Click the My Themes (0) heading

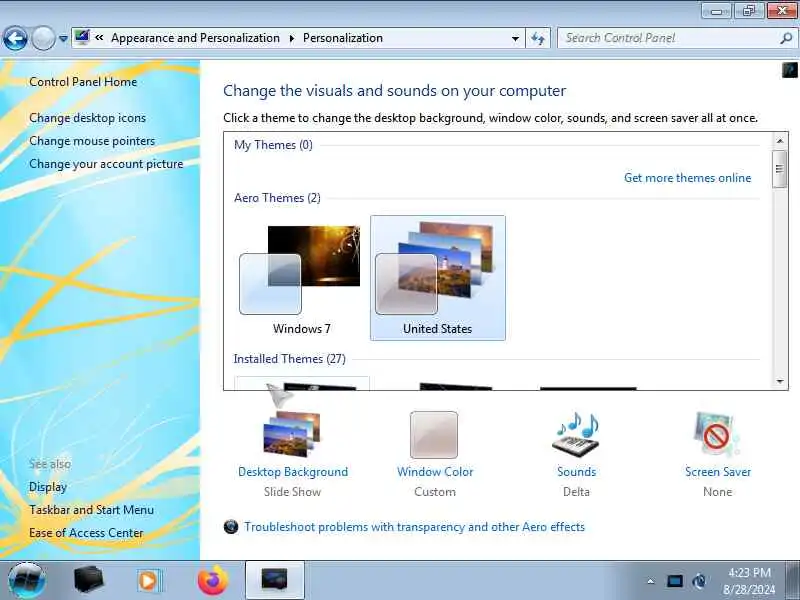pos(273,145)
